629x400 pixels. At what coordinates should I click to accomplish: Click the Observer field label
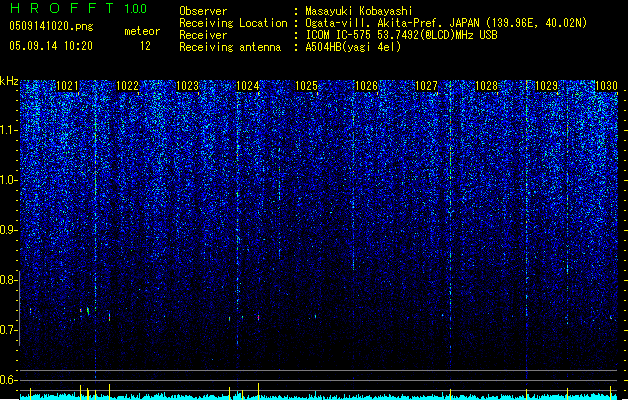click(203, 11)
